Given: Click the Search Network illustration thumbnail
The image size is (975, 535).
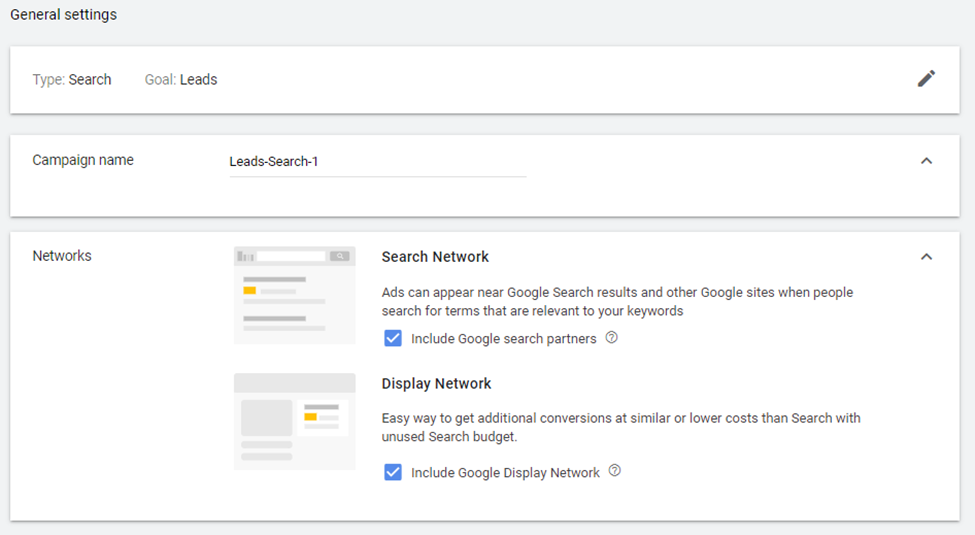Looking at the screenshot, I should click(x=295, y=295).
